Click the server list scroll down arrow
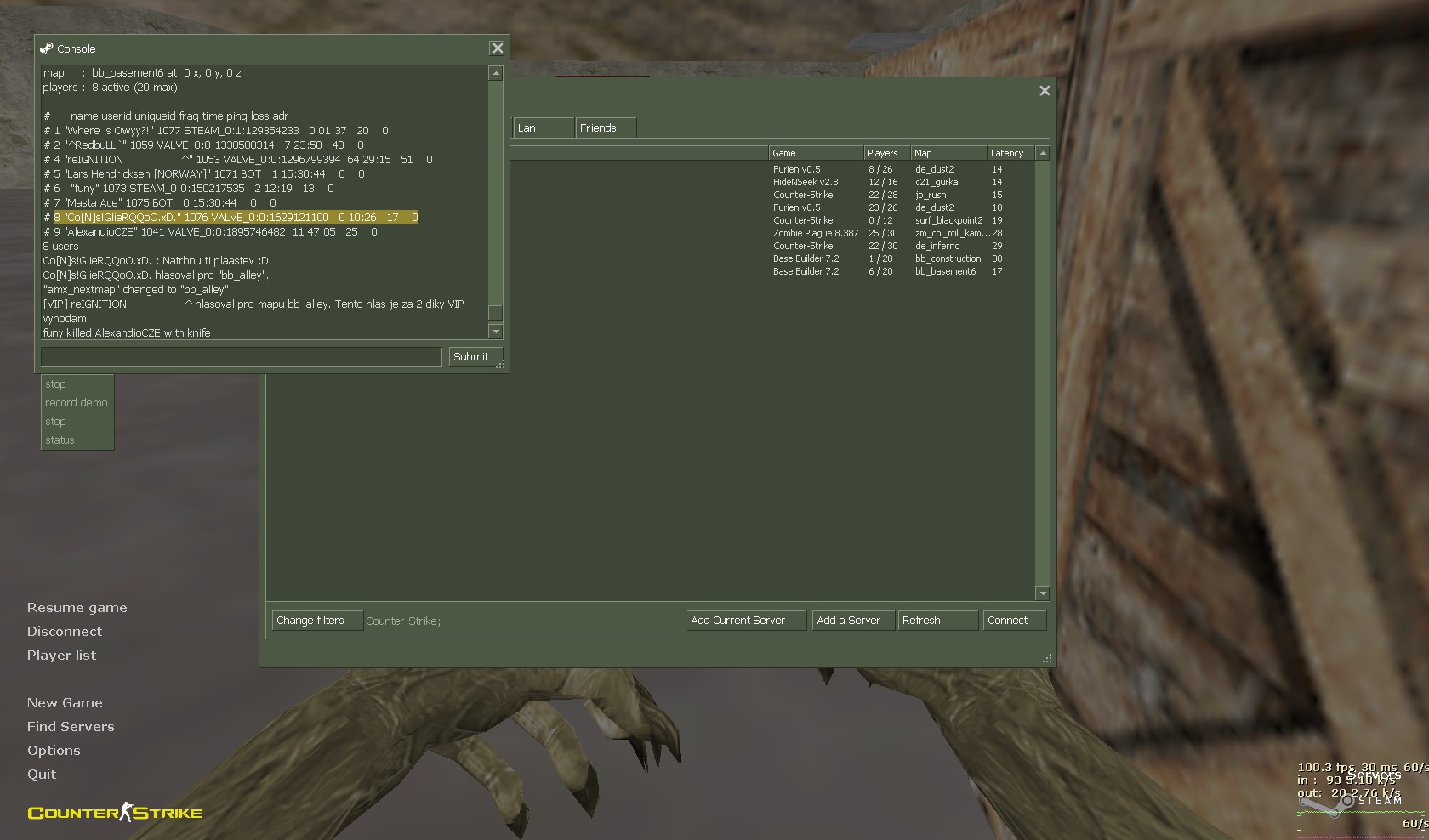 coord(1043,593)
